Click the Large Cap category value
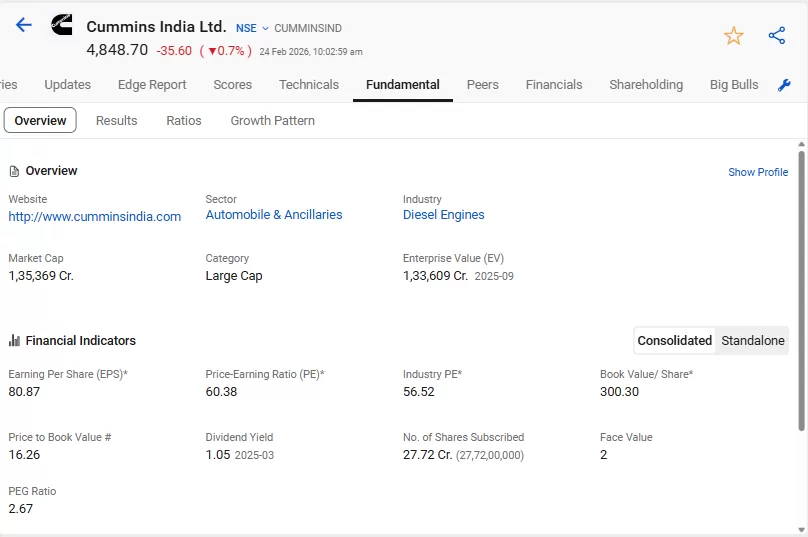 234,276
